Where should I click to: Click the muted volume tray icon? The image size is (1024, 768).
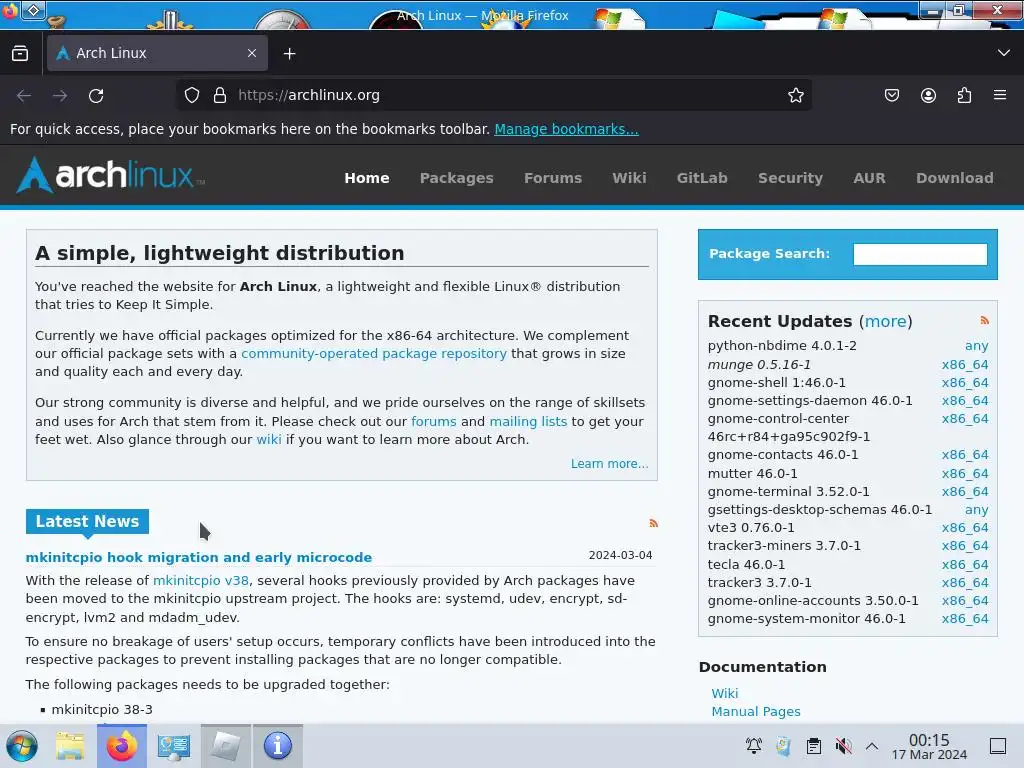(x=844, y=746)
